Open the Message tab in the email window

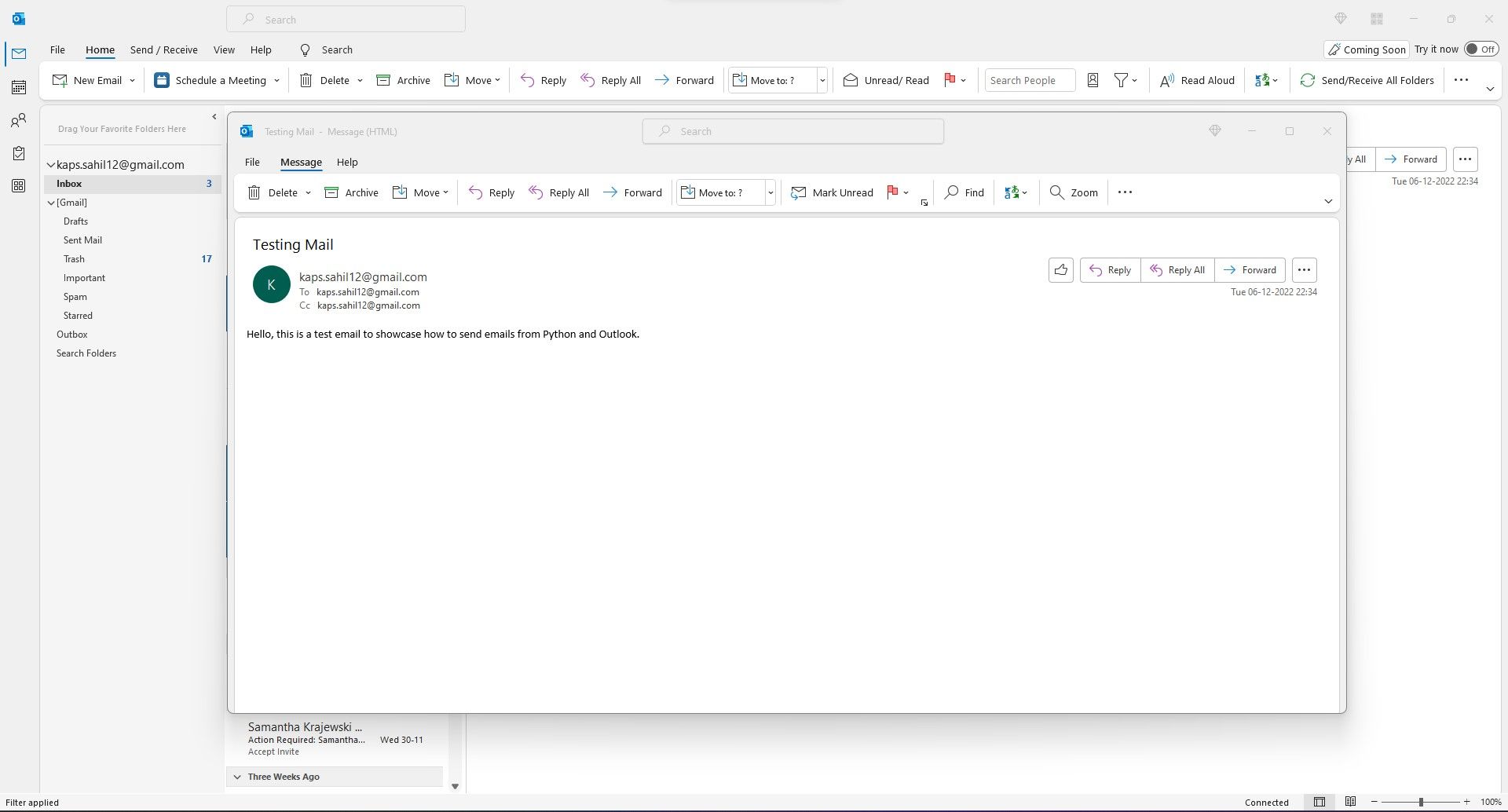(301, 162)
